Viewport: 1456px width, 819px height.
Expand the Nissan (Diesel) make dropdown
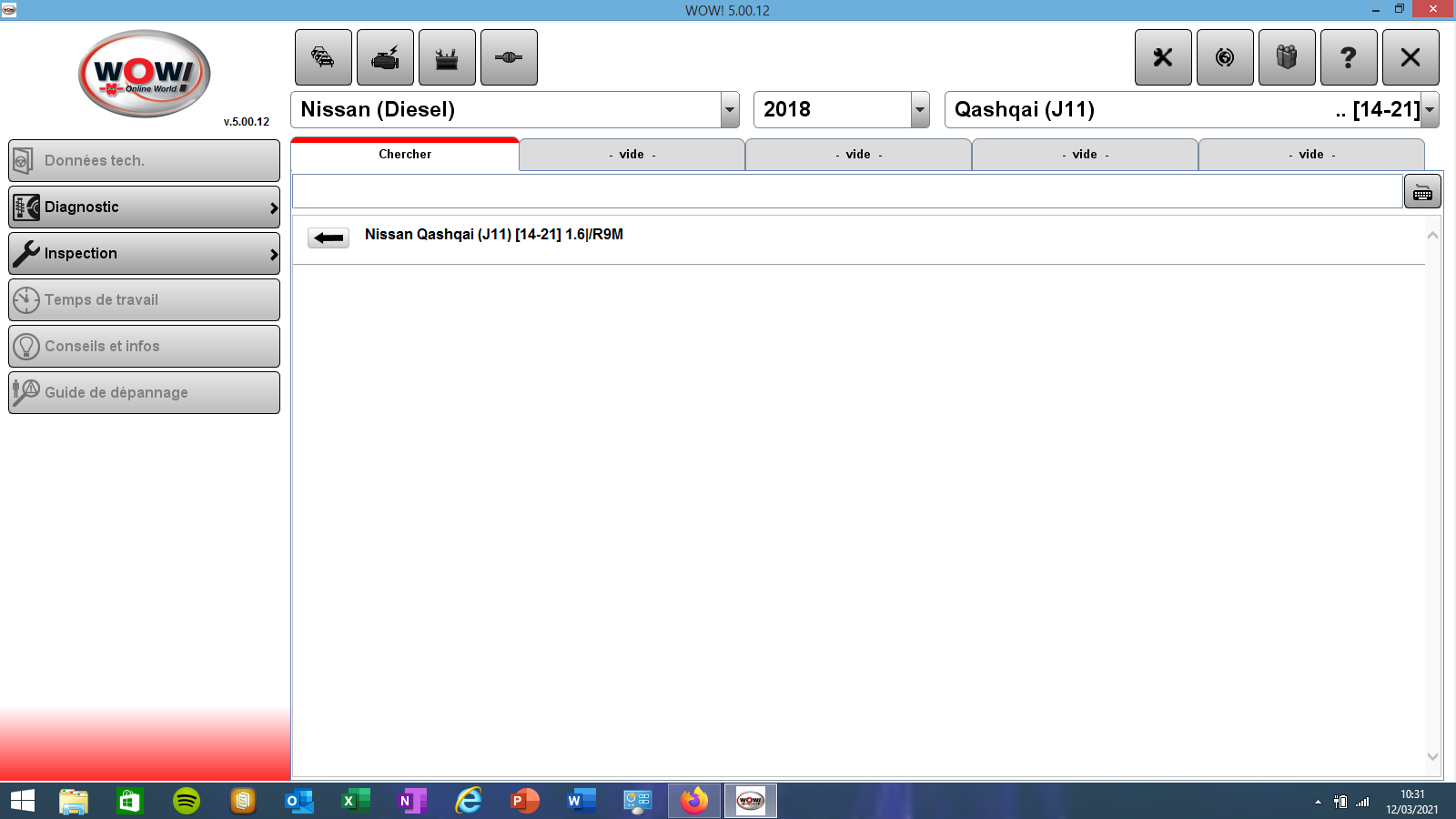click(730, 110)
